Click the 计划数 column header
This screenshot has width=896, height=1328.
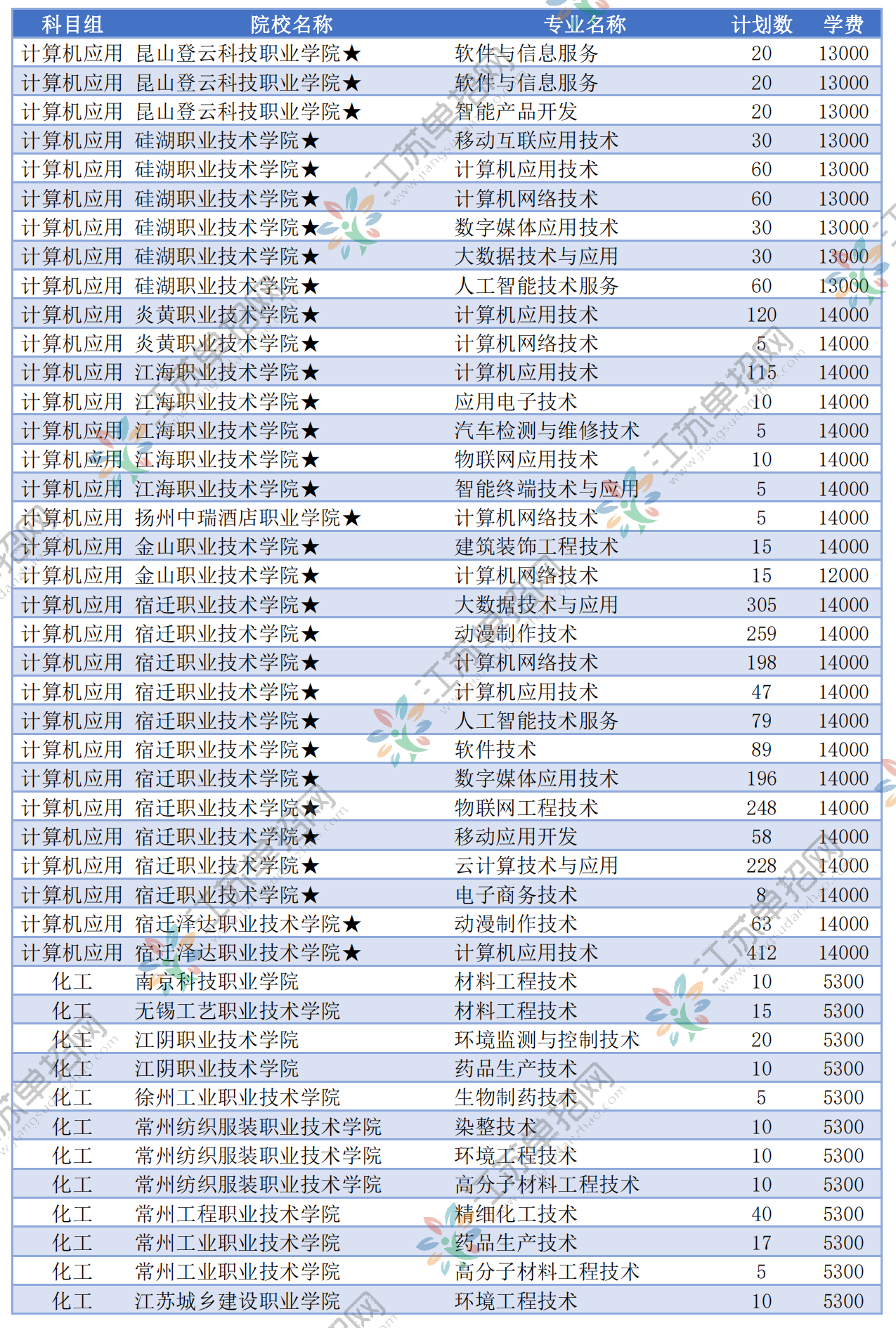762,25
